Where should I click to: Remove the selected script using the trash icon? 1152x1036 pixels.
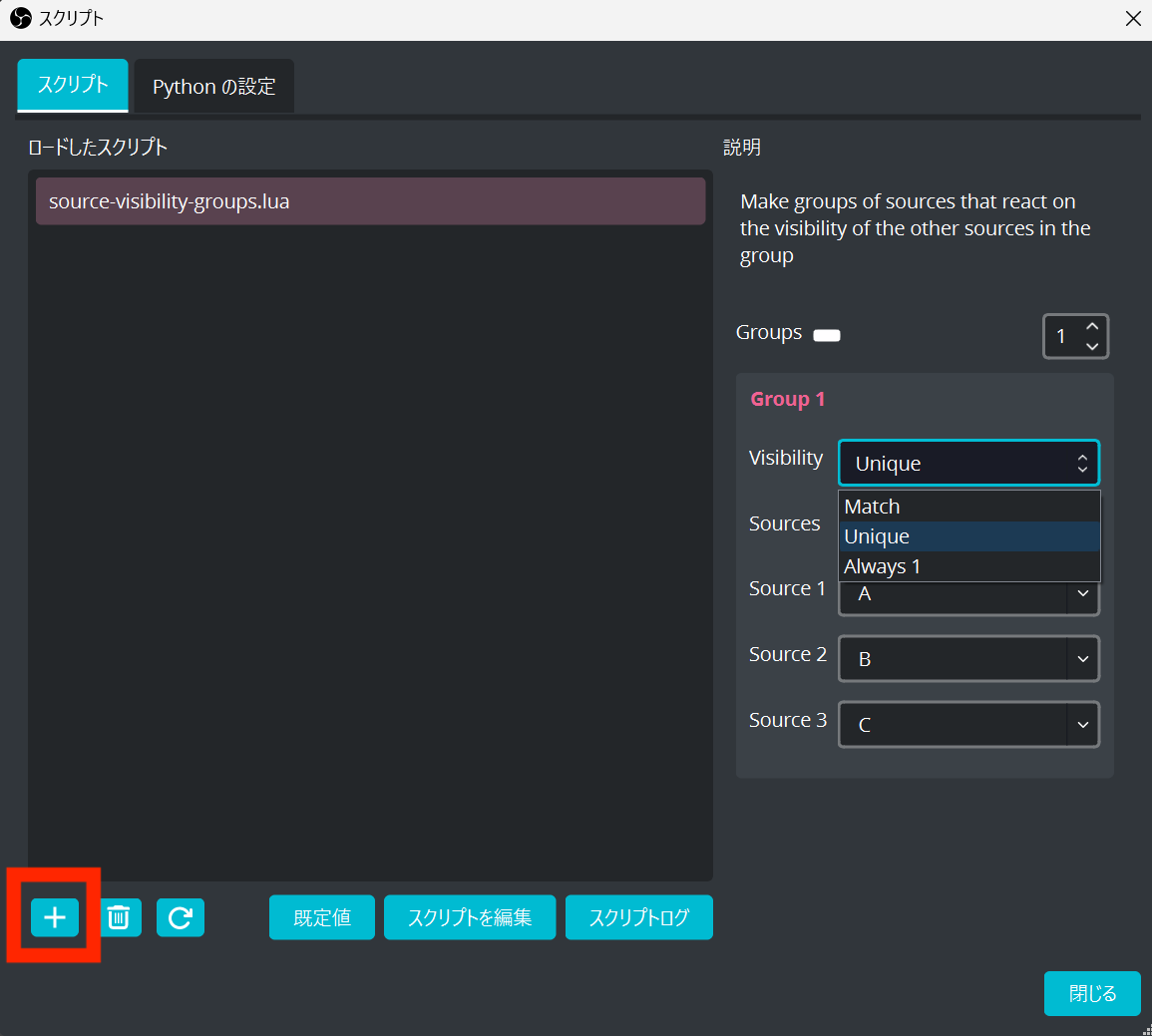(x=119, y=917)
